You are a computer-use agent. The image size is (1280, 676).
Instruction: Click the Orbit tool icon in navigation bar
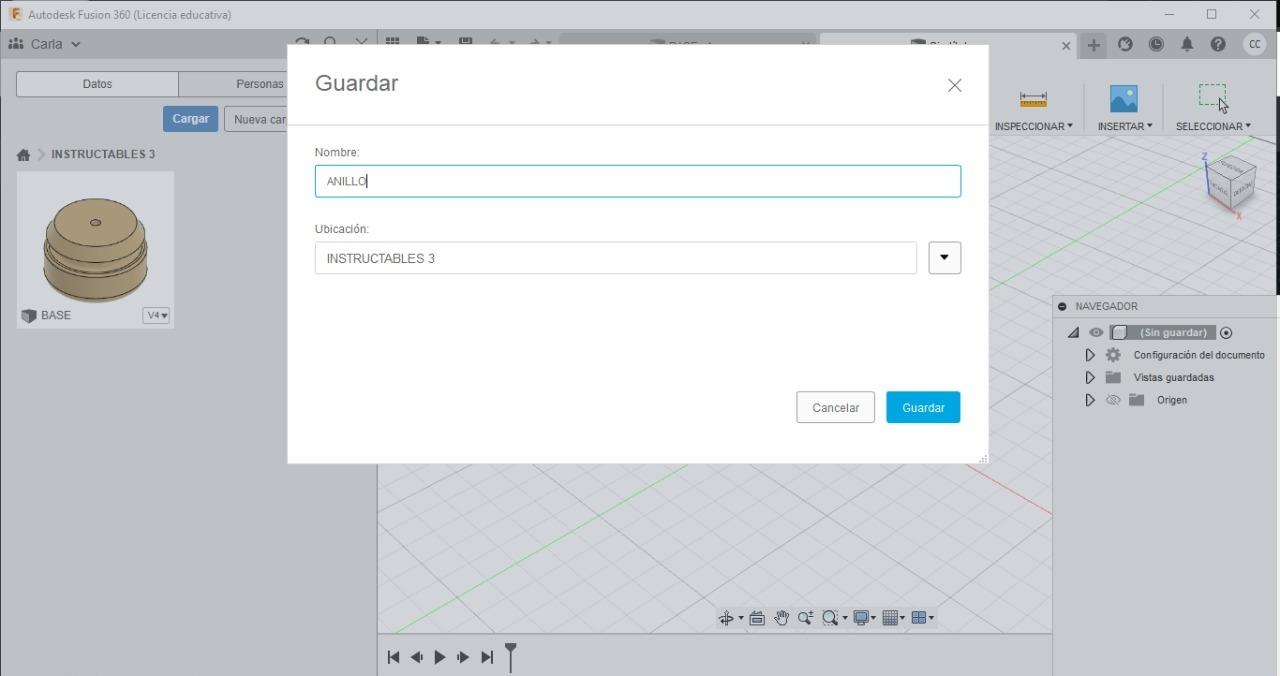[726, 618]
